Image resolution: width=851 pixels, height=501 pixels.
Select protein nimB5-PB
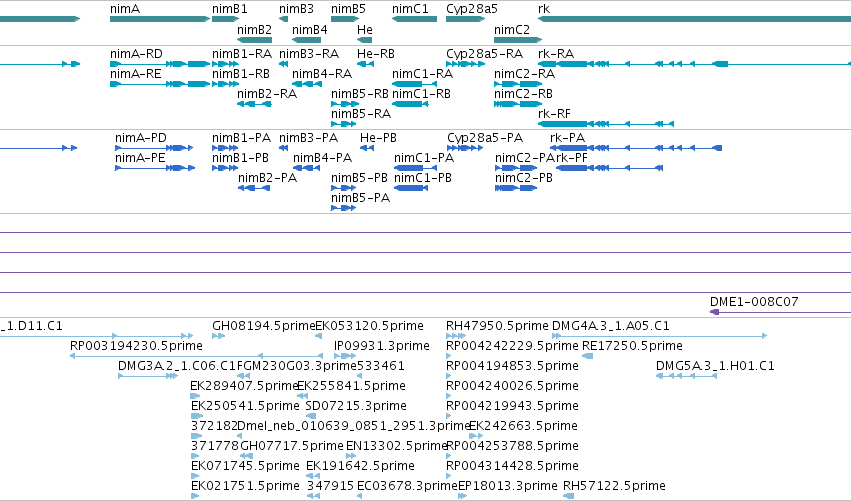359,178
